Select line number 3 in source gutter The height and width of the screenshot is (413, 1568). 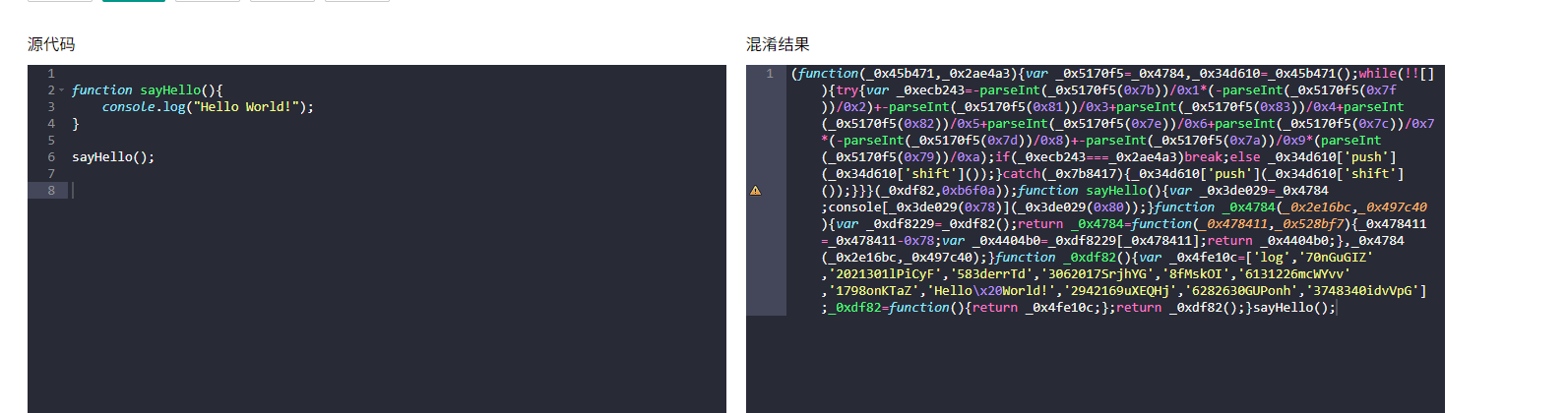click(x=51, y=107)
